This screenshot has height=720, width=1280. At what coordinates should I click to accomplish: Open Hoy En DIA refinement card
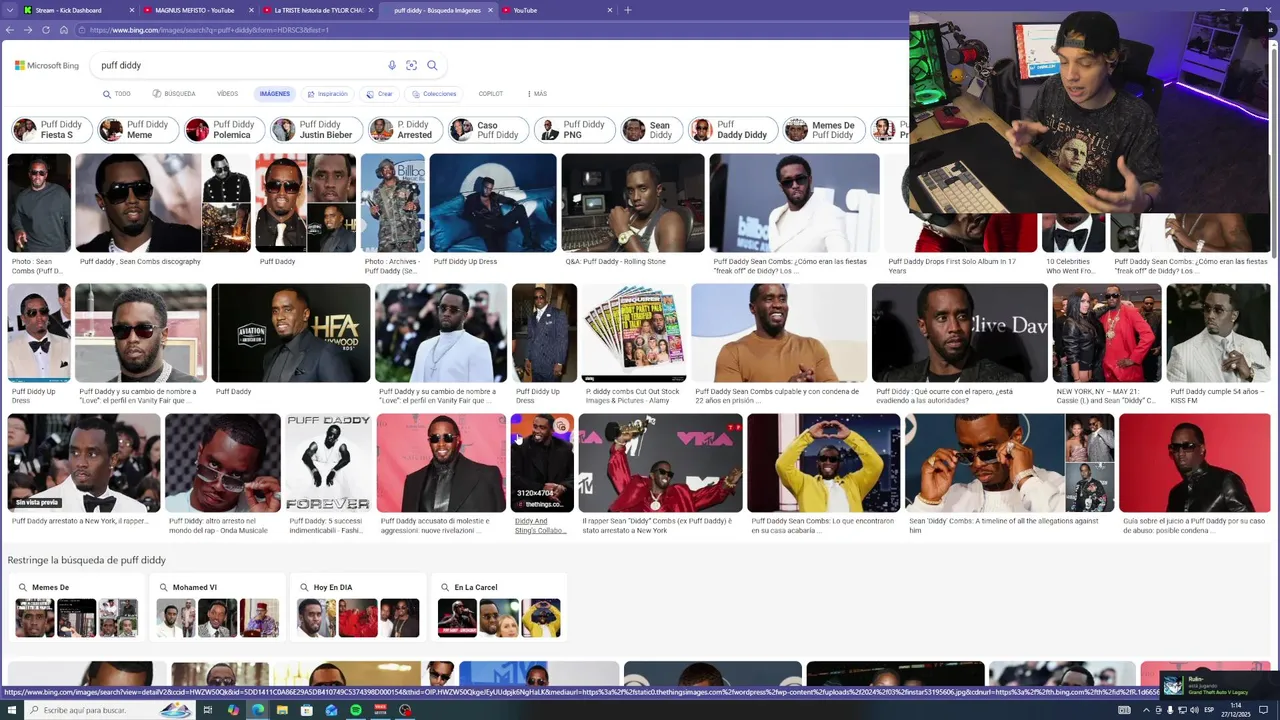[x=358, y=608]
